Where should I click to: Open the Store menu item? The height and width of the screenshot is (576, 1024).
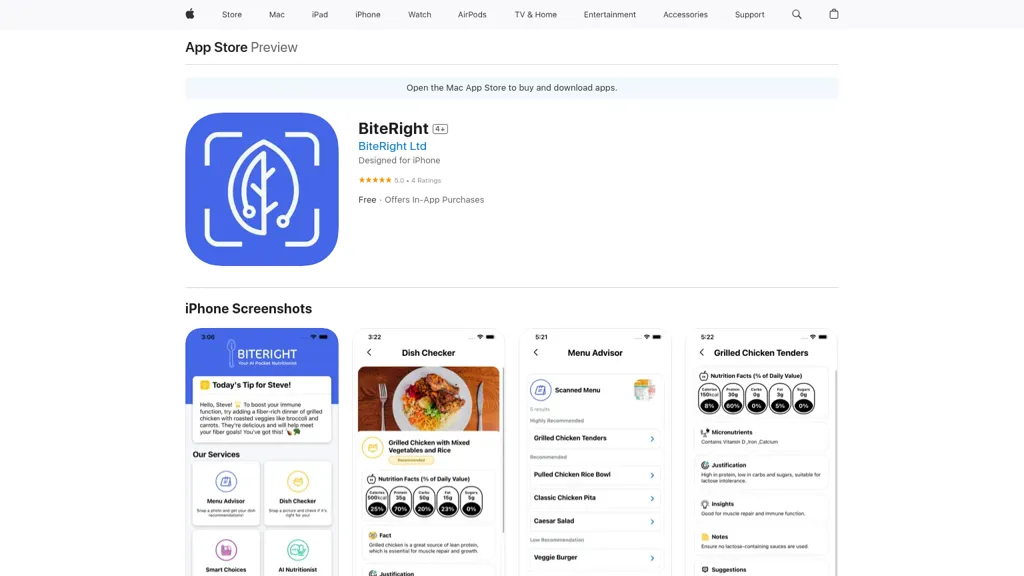point(232,14)
